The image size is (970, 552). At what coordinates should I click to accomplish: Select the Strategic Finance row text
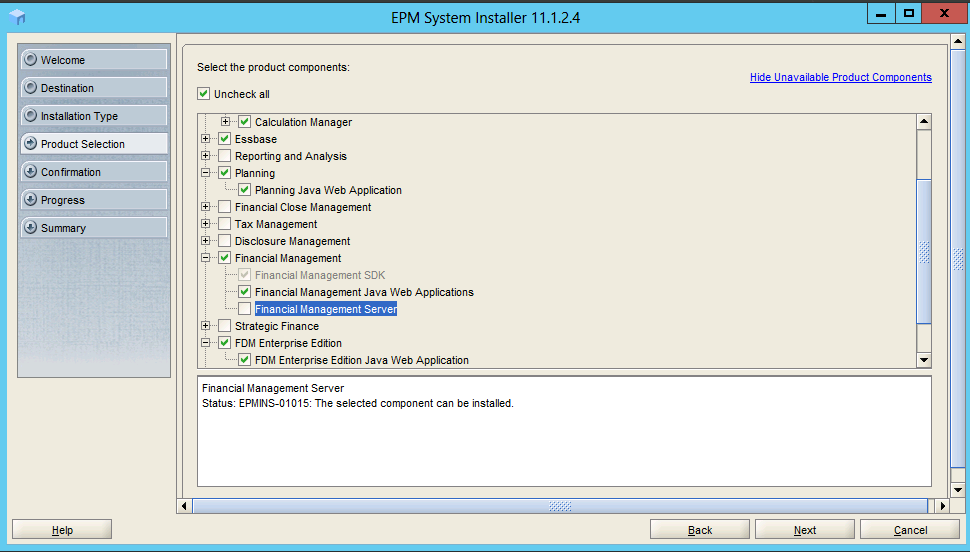(x=277, y=326)
